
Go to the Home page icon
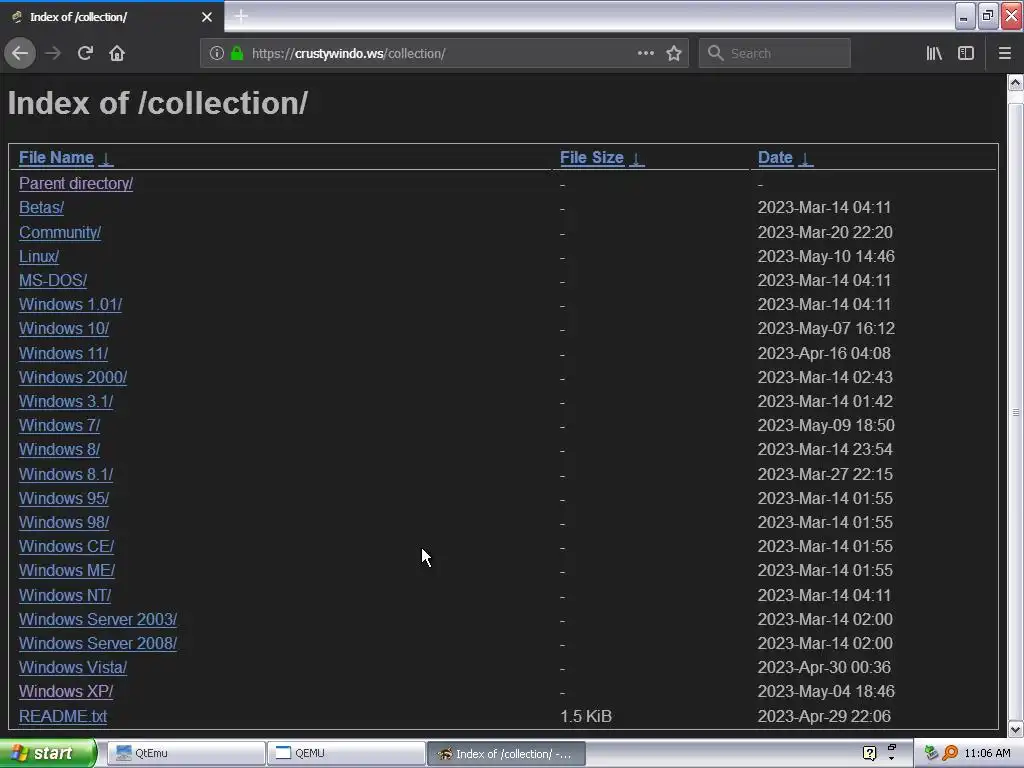coord(117,54)
